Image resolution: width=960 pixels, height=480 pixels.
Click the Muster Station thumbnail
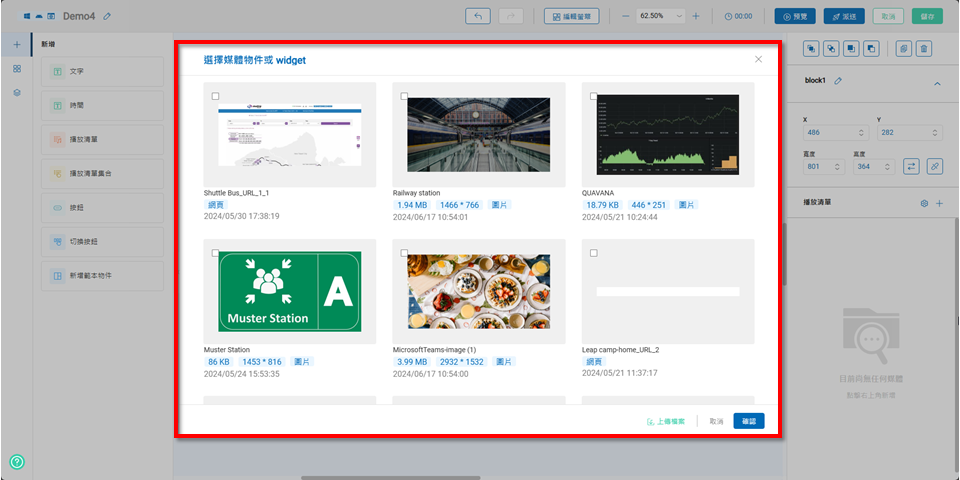tap(289, 291)
